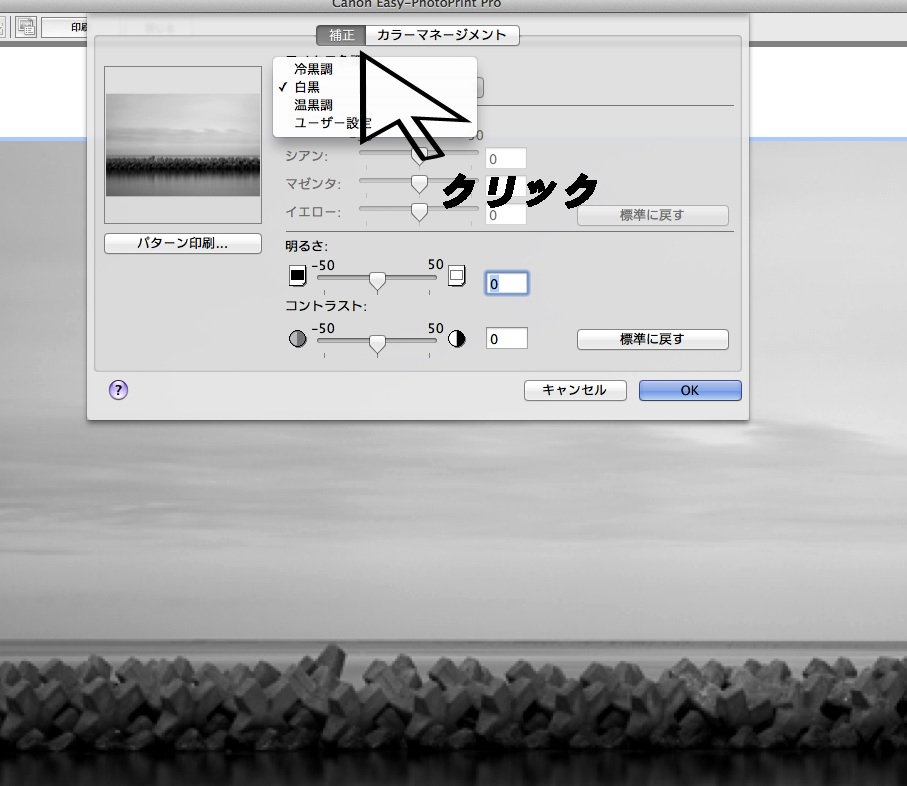Click the high contrast half-circle icon
The width and height of the screenshot is (907, 786).
(x=457, y=339)
